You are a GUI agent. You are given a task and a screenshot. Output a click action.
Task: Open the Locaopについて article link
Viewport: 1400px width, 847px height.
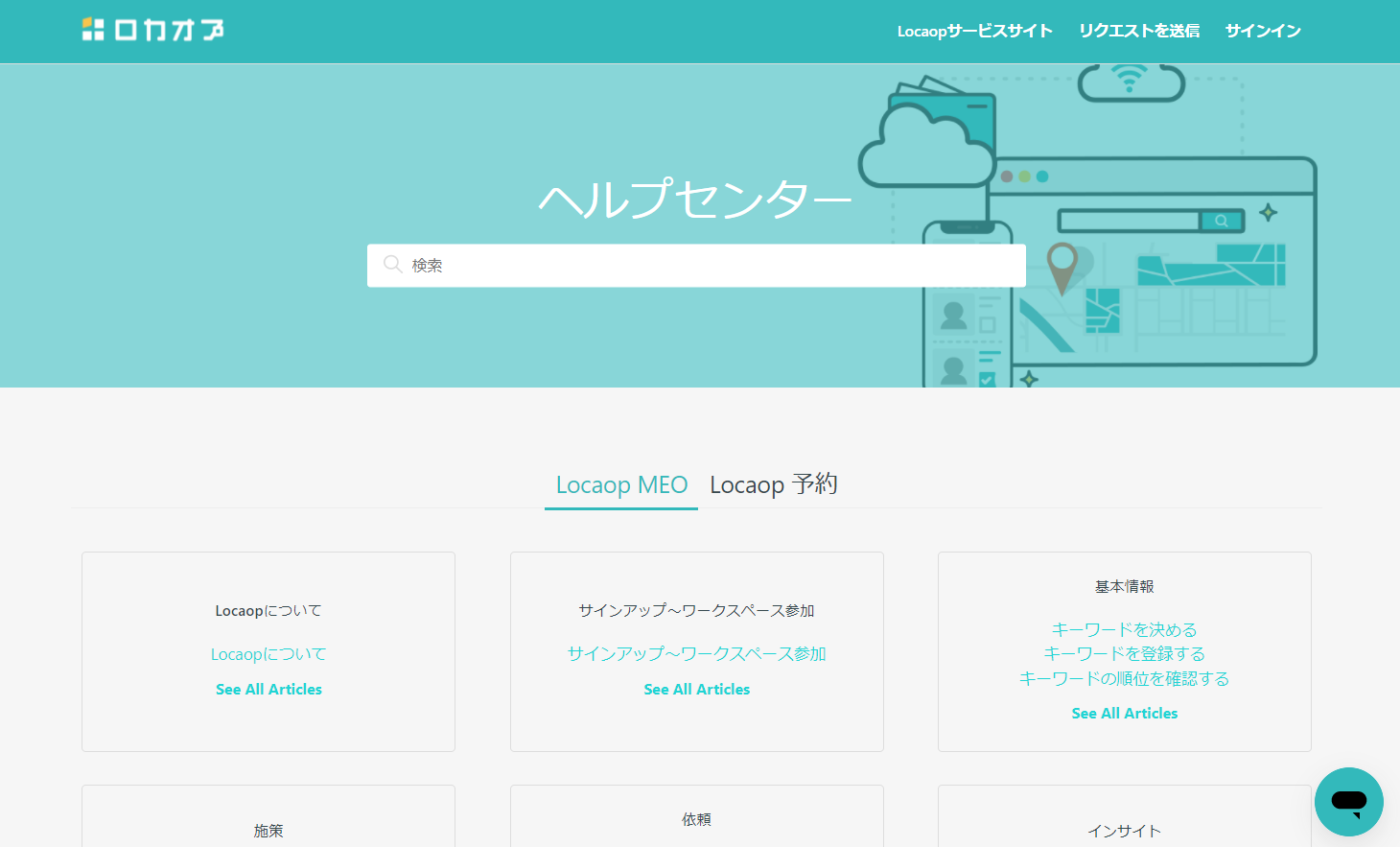pos(268,653)
